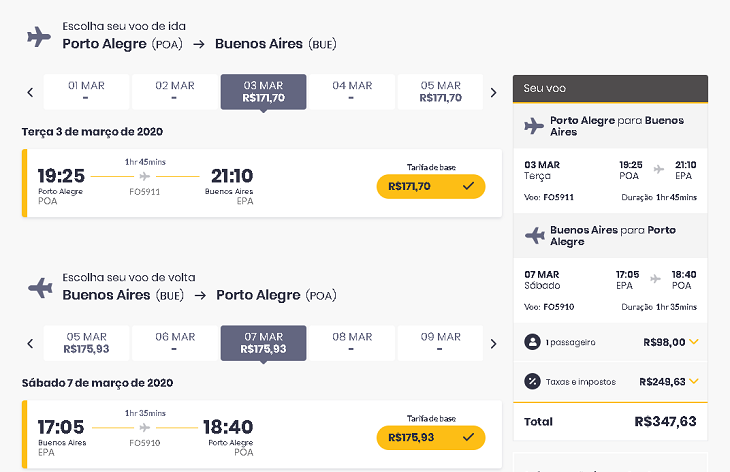Click plane icon in Porto Alegre para Buenos Aires summary
The width and height of the screenshot is (730, 472).
534,126
